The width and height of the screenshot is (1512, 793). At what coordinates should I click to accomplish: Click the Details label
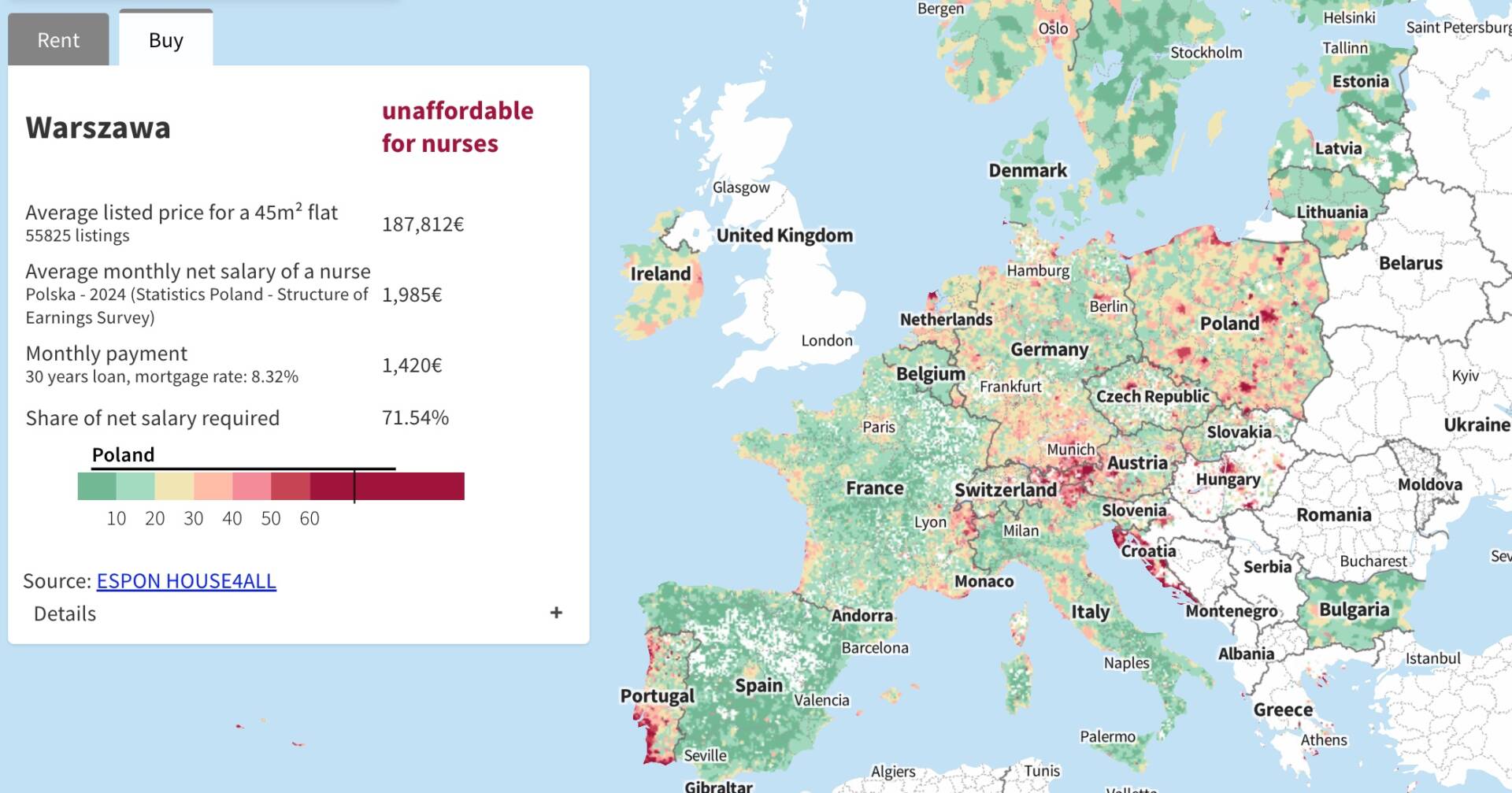[x=65, y=613]
